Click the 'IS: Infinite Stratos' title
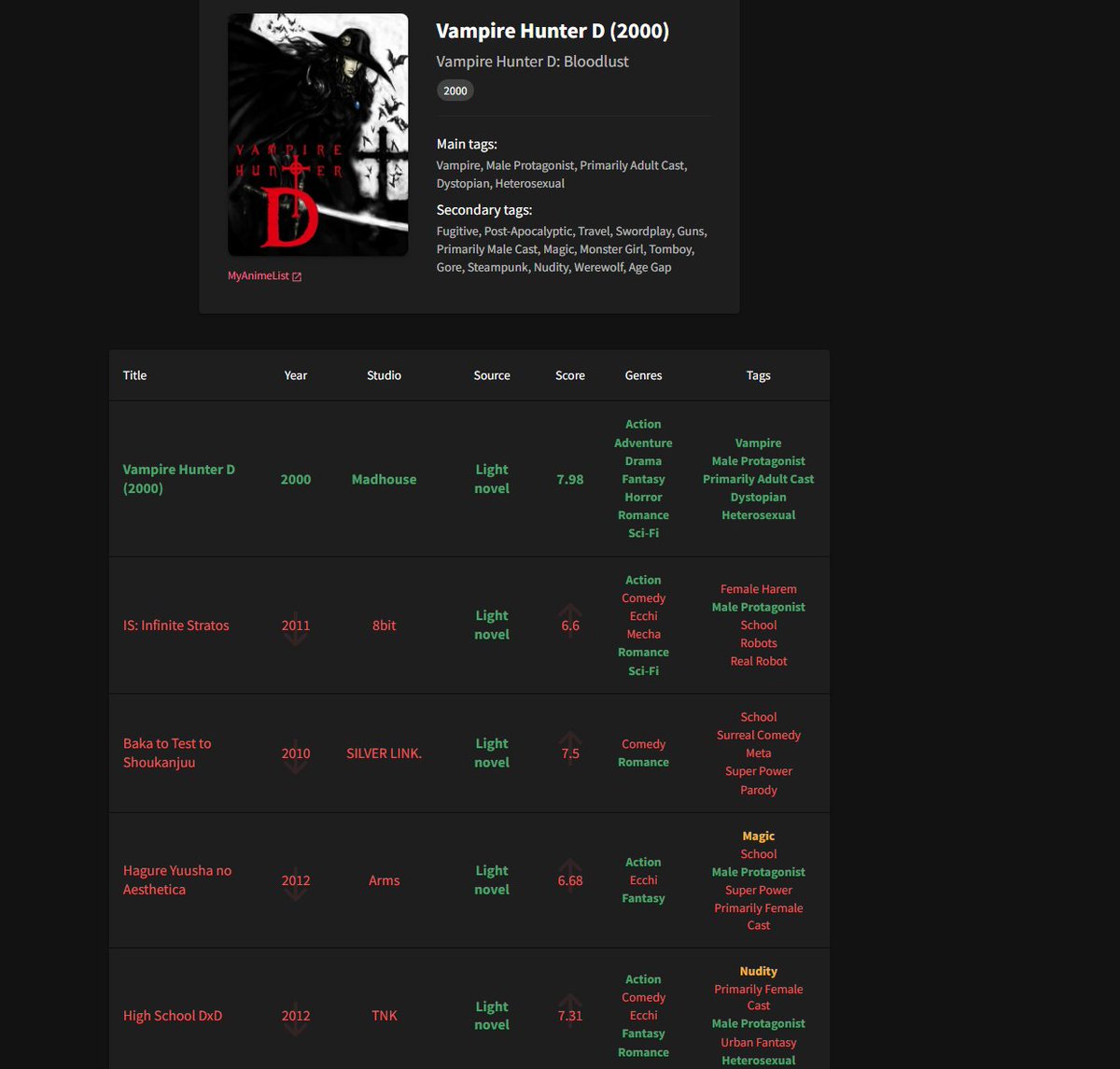 [175, 626]
